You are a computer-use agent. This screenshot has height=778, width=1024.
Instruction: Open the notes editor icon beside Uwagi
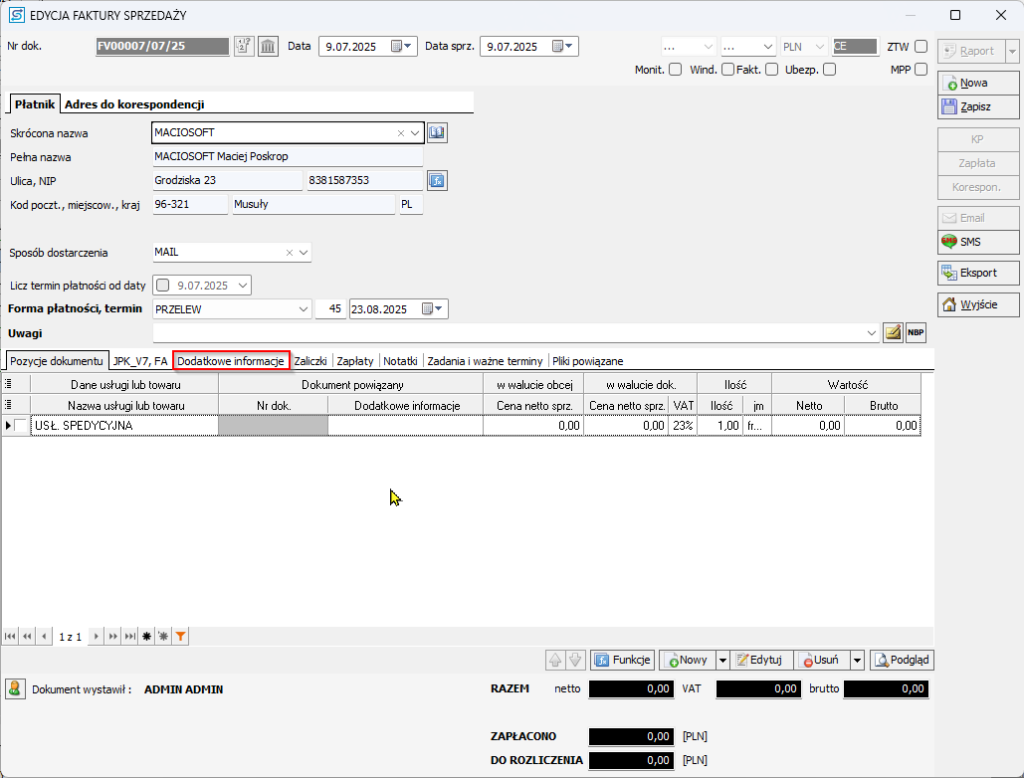pos(894,333)
